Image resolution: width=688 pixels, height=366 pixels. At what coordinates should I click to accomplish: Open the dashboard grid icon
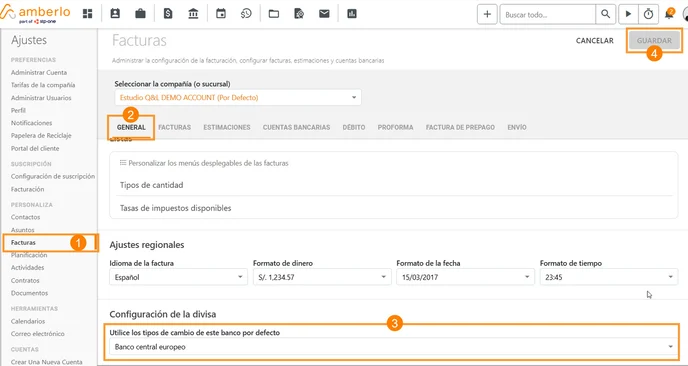coord(88,14)
